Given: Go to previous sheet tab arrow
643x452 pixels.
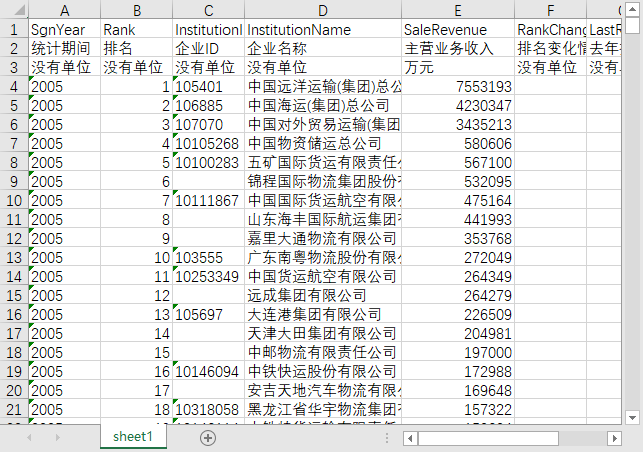Looking at the screenshot, I should [29, 438].
